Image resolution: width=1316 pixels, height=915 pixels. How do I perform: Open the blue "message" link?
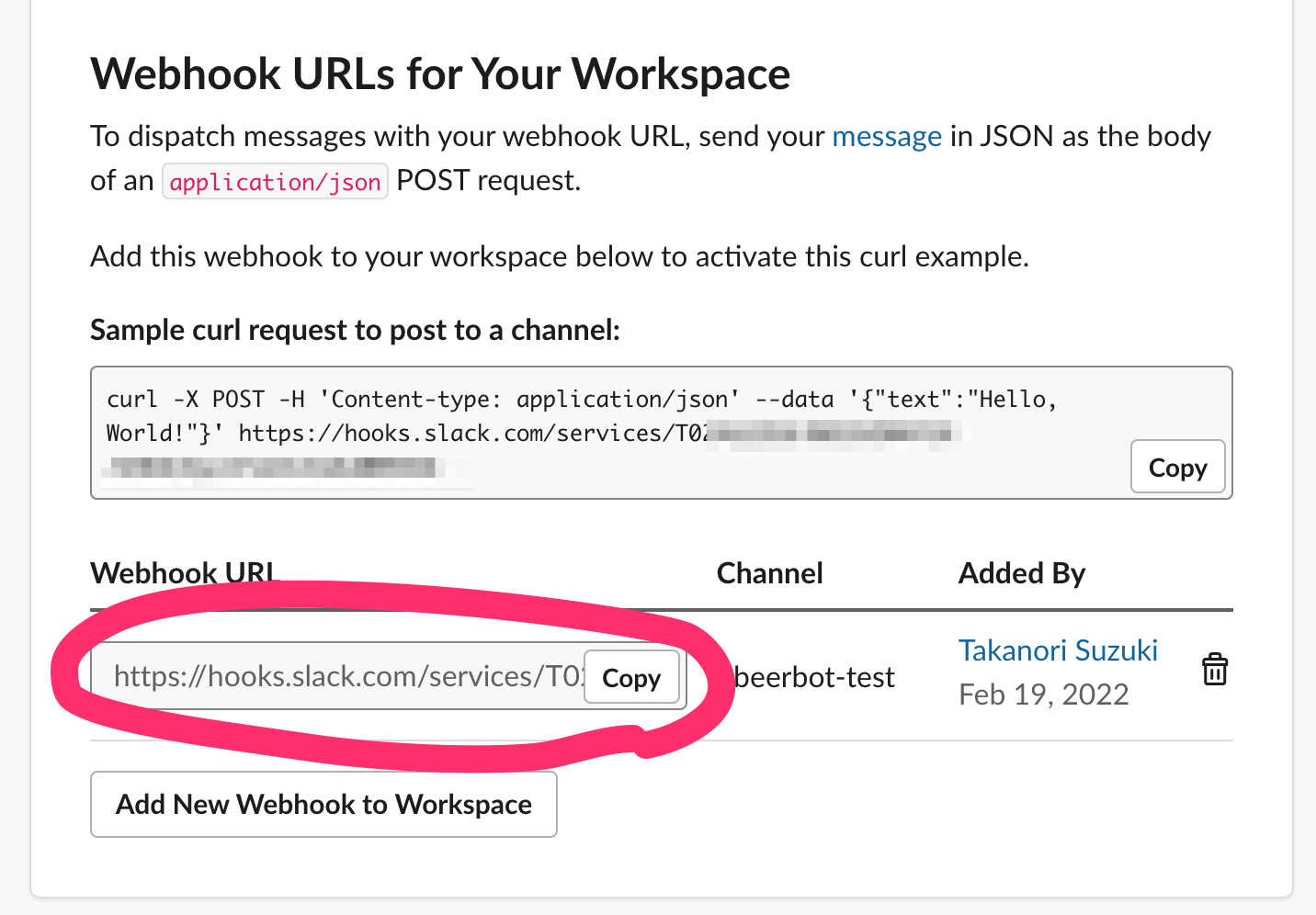886,136
